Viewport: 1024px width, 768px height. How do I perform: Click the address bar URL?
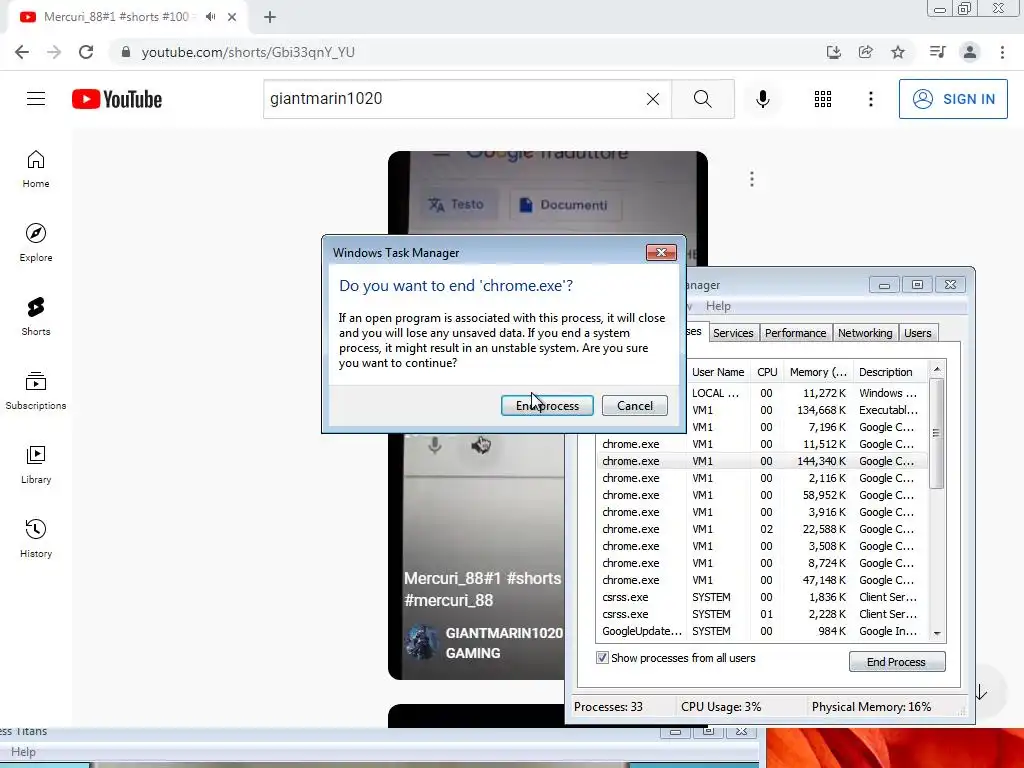pyautogui.click(x=248, y=52)
